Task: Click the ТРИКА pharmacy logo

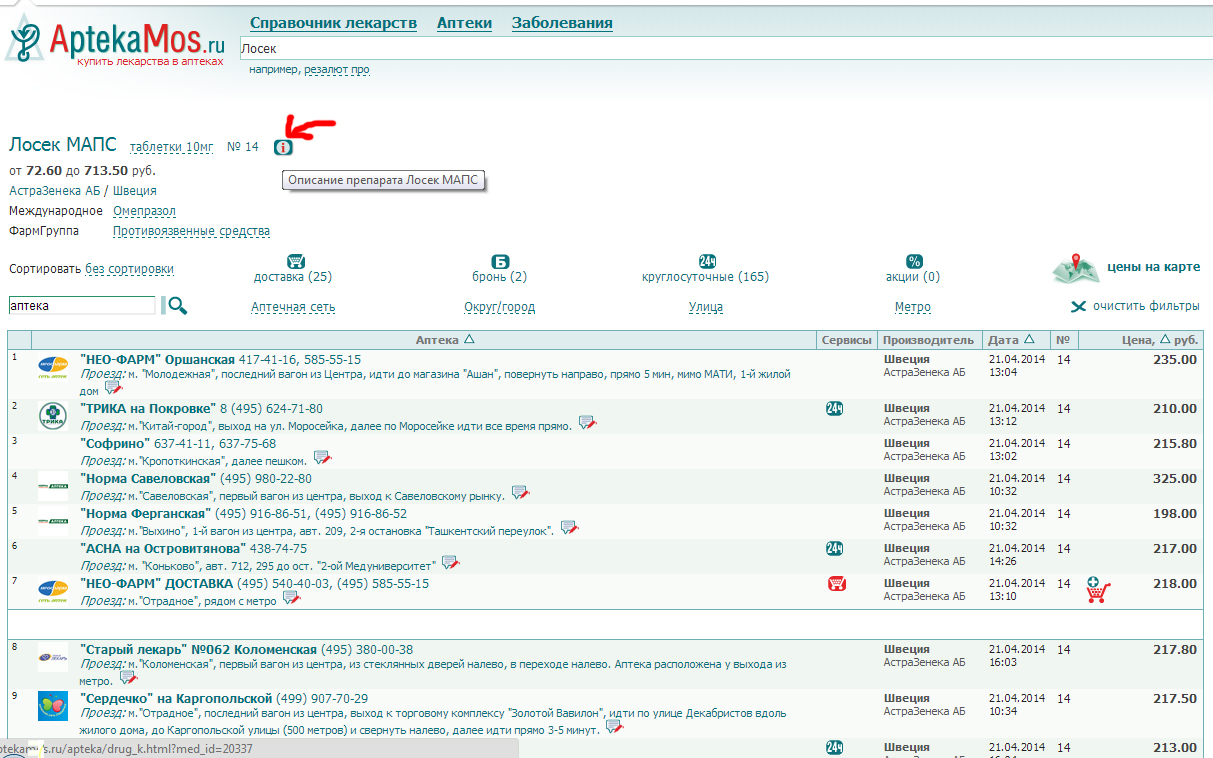Action: coord(53,416)
